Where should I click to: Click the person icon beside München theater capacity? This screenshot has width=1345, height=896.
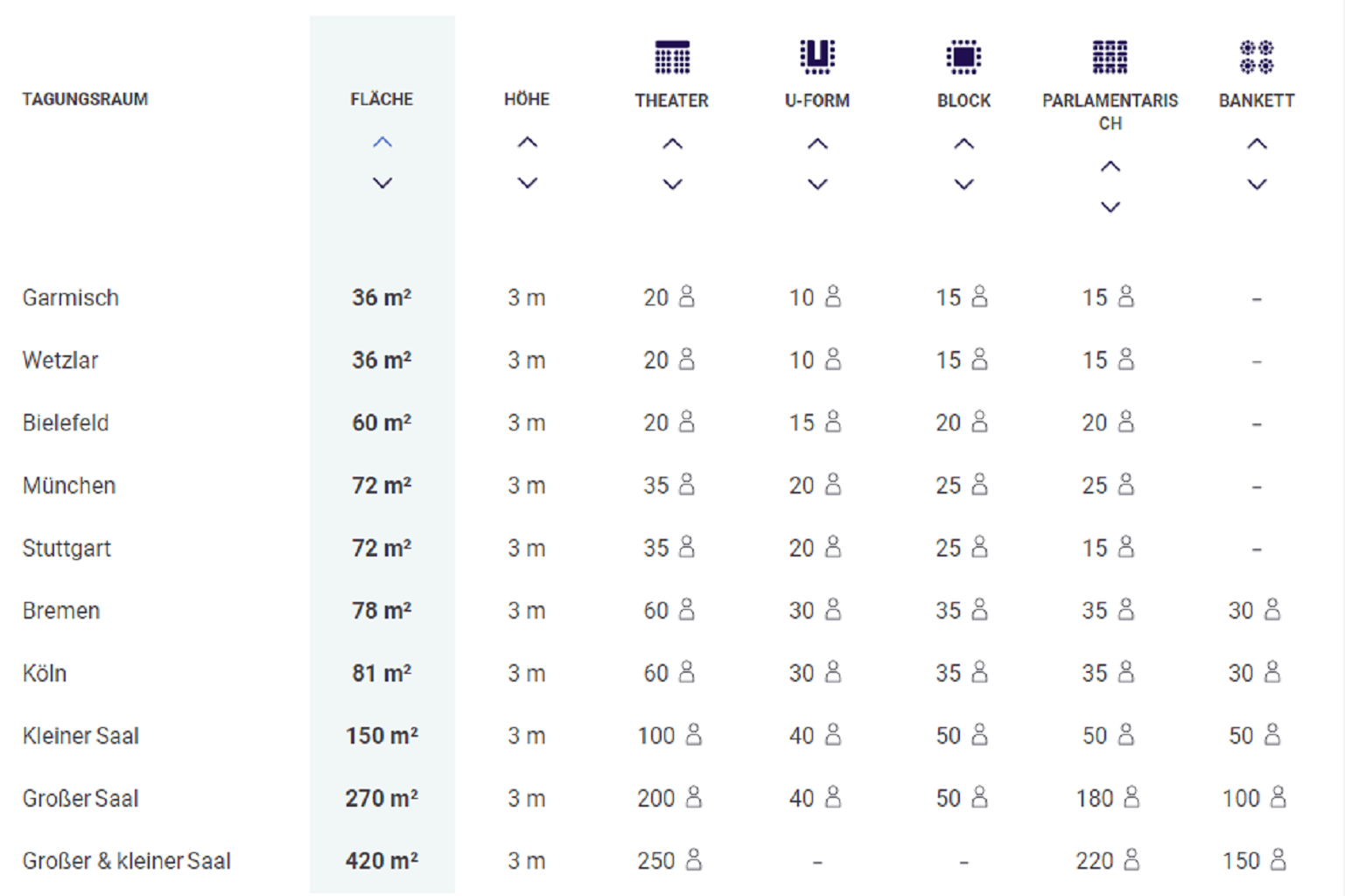(687, 484)
